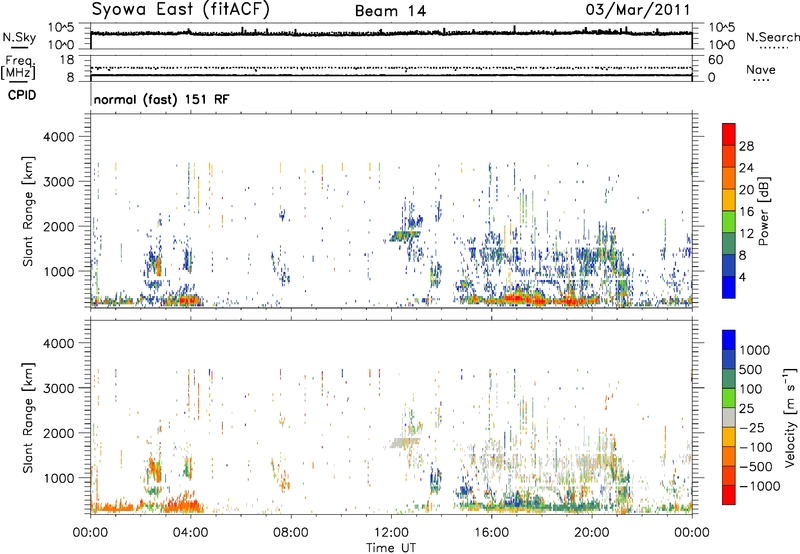Click the '20:00' time tick label
The height and width of the screenshot is (554, 800).
(x=591, y=533)
